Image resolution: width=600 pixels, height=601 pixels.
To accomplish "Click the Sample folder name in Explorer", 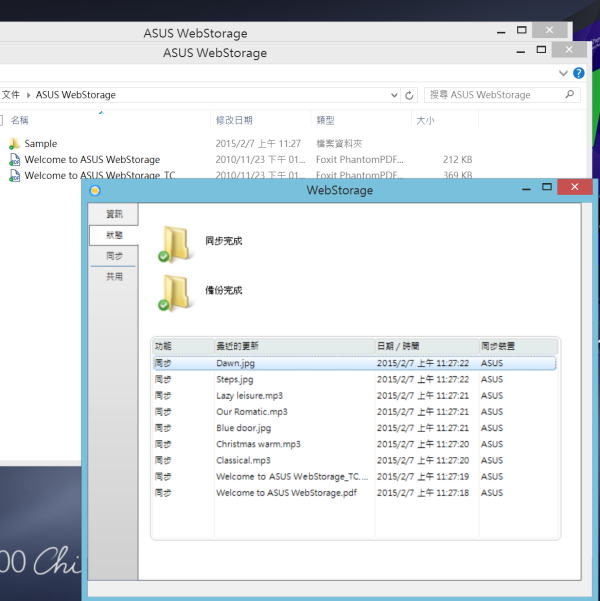I will click(x=41, y=144).
